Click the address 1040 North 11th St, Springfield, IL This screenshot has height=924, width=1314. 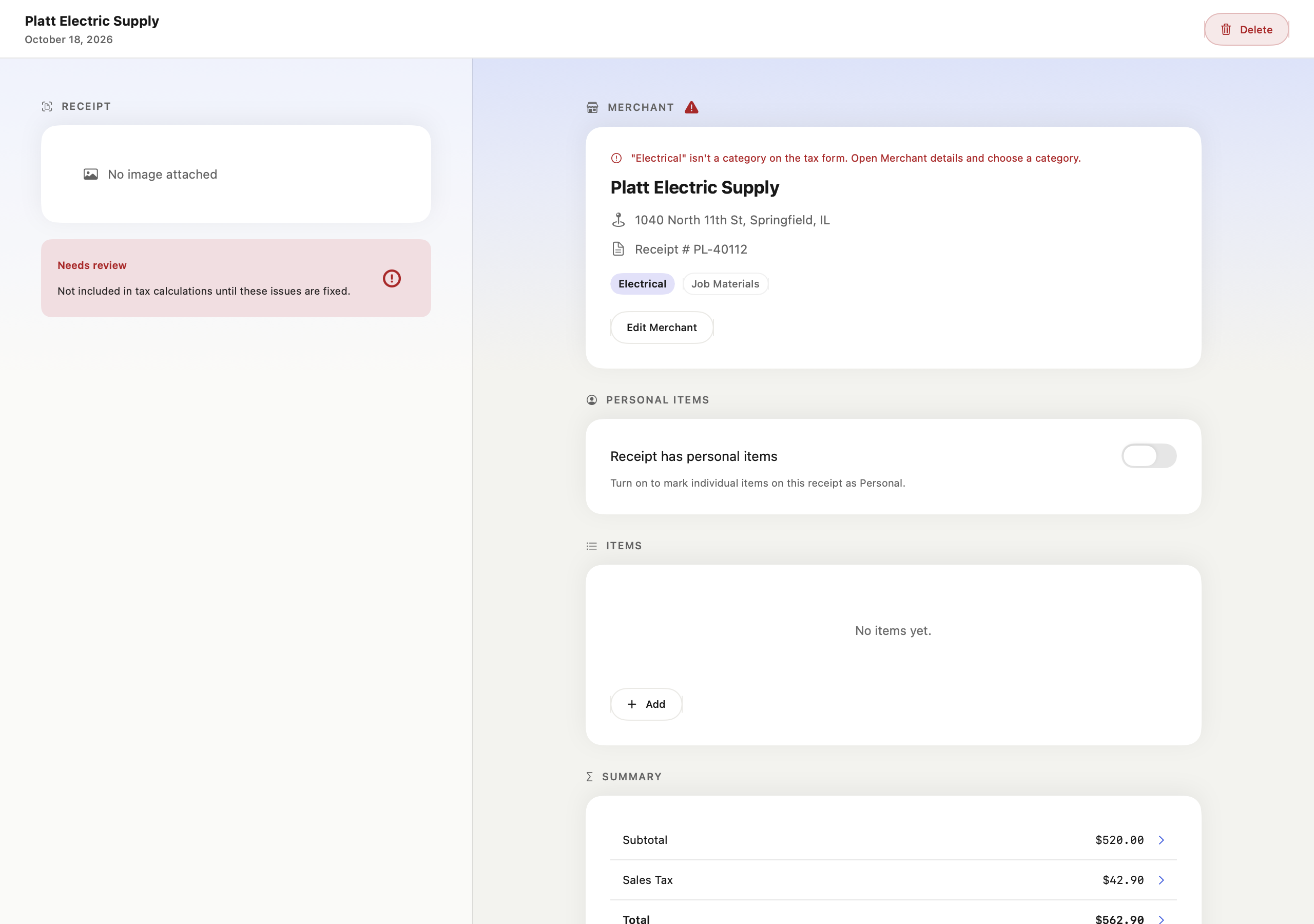click(x=732, y=220)
